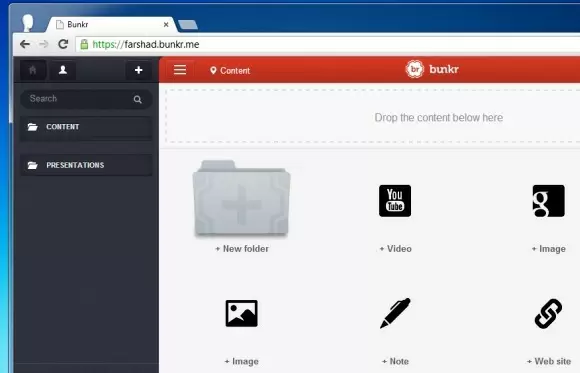Open the PRESENTATIONS folder in sidebar
580x373 pixels.
(x=86, y=165)
